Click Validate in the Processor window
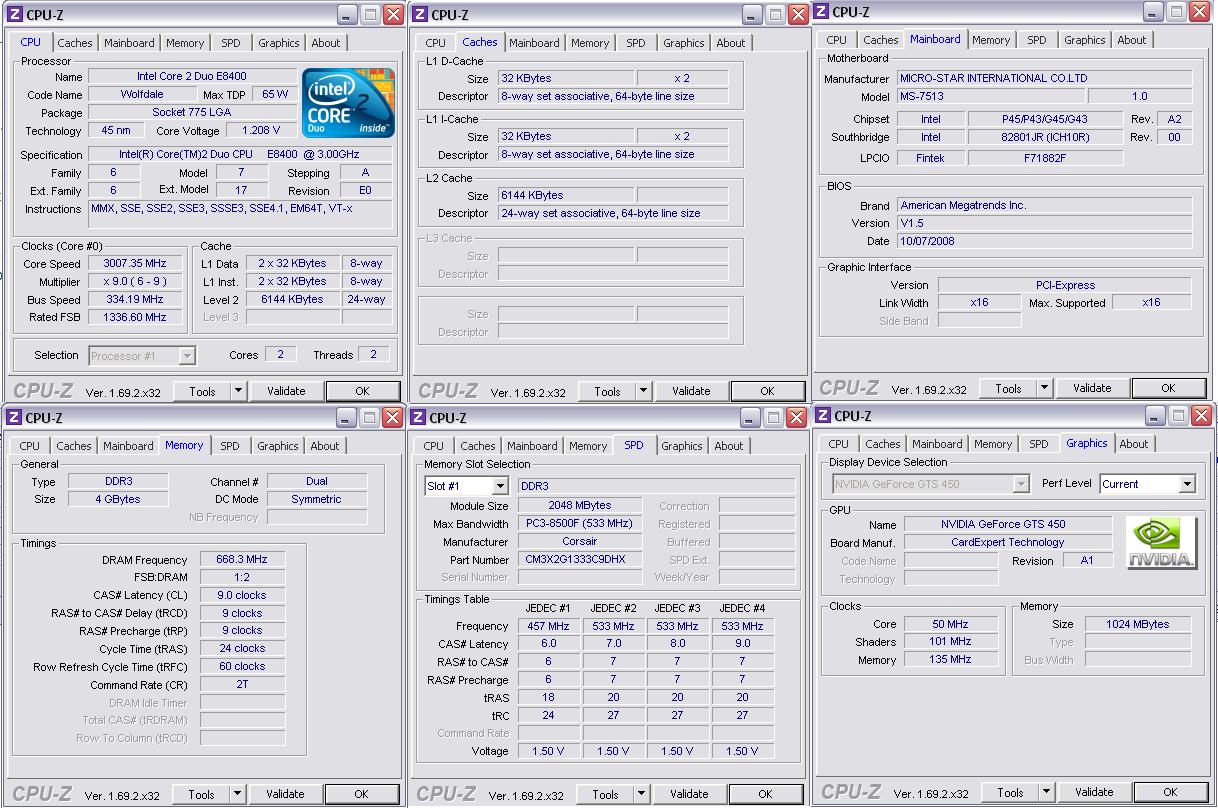Screen dimensions: 1218x808 pyautogui.click(x=286, y=391)
